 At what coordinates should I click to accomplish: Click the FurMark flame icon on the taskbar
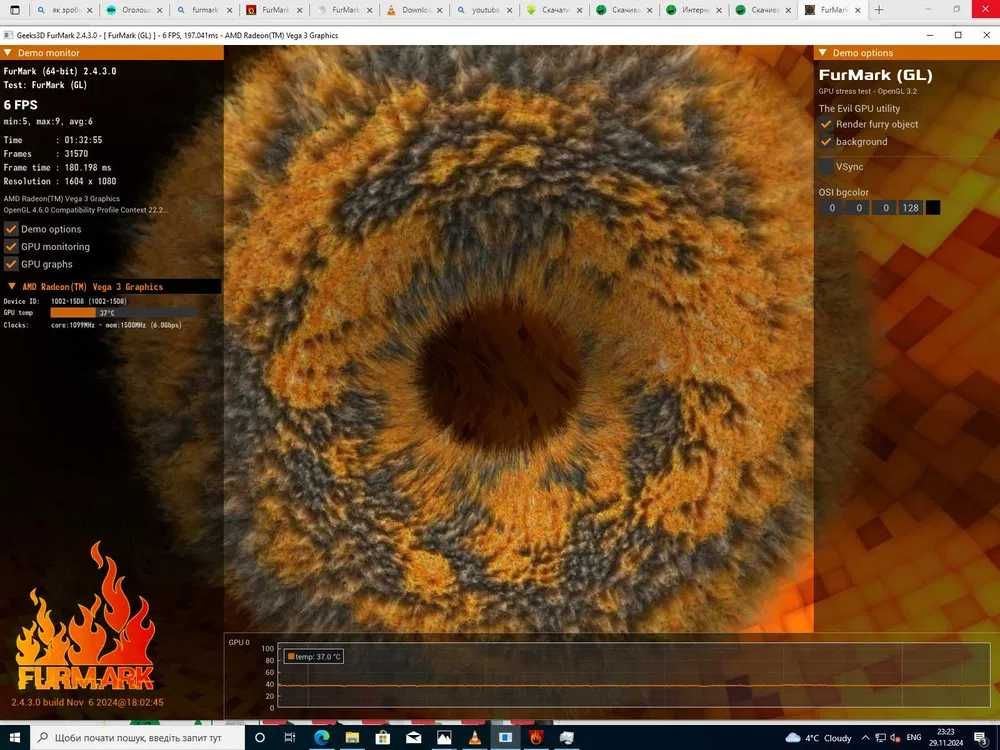pos(536,738)
